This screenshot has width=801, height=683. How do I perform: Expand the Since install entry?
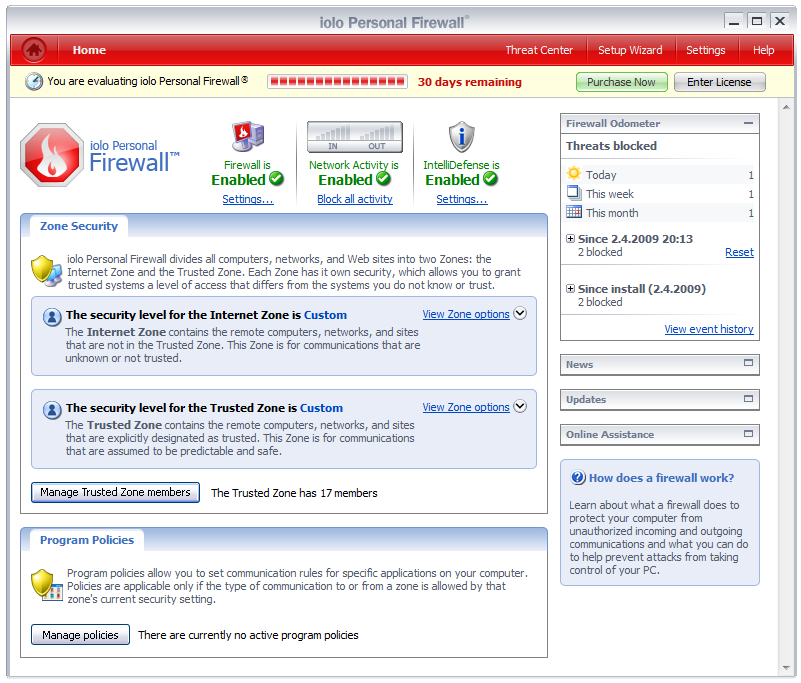[x=570, y=289]
